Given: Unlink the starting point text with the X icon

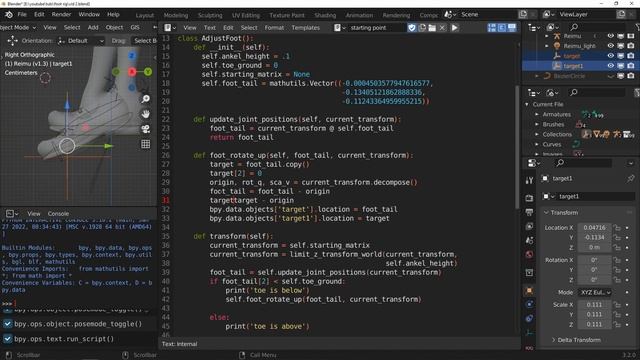Looking at the screenshot, I should pos(442,28).
